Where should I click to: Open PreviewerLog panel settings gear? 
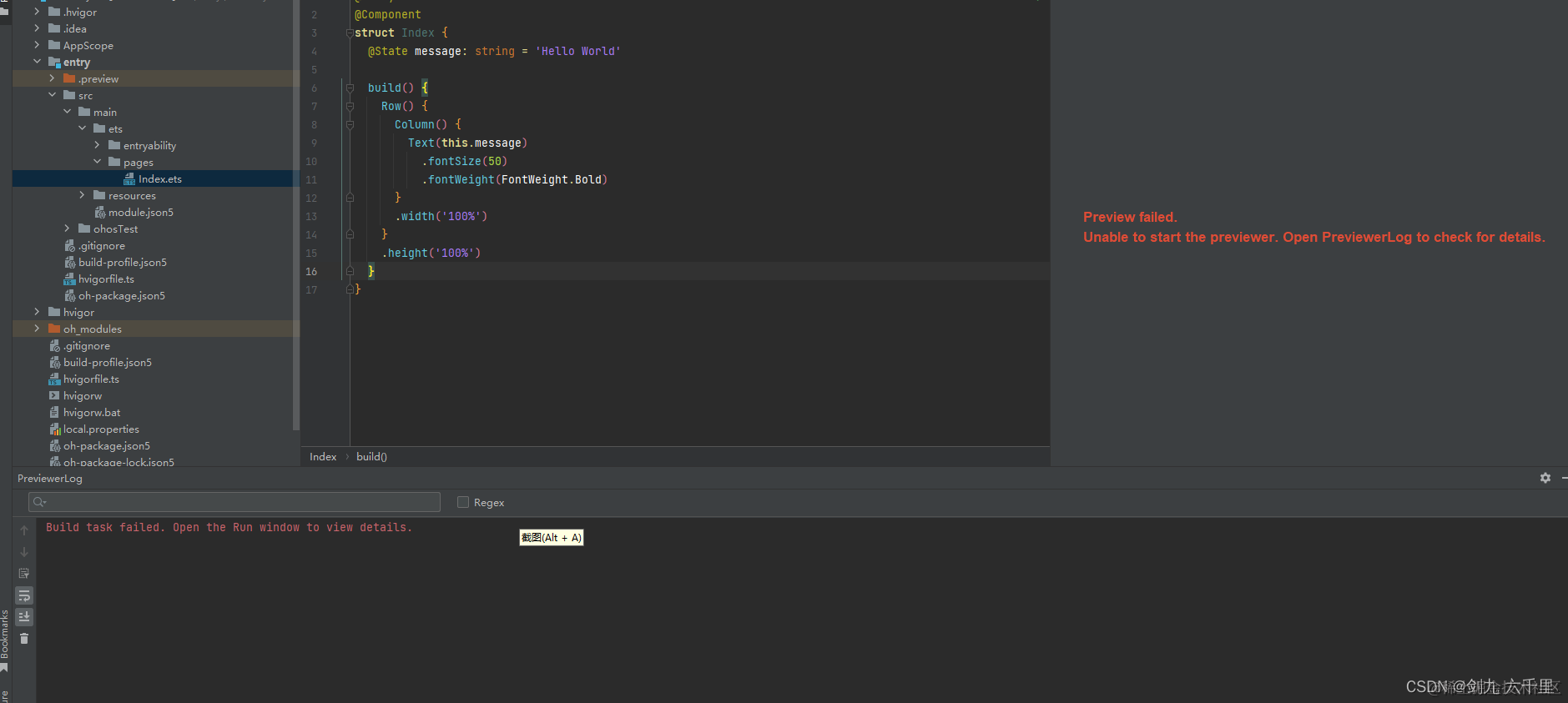(1545, 478)
